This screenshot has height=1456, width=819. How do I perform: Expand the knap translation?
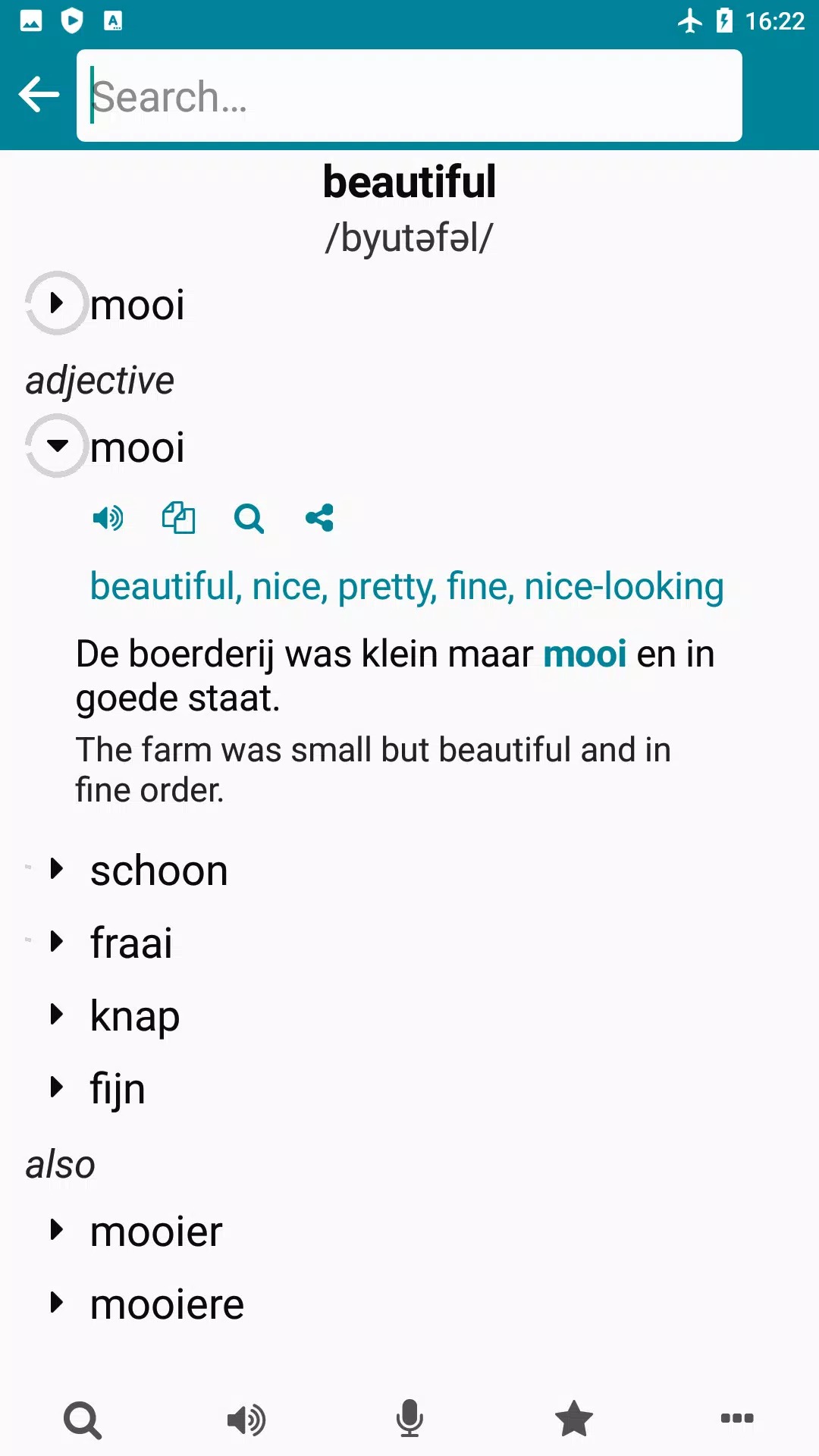(57, 1015)
